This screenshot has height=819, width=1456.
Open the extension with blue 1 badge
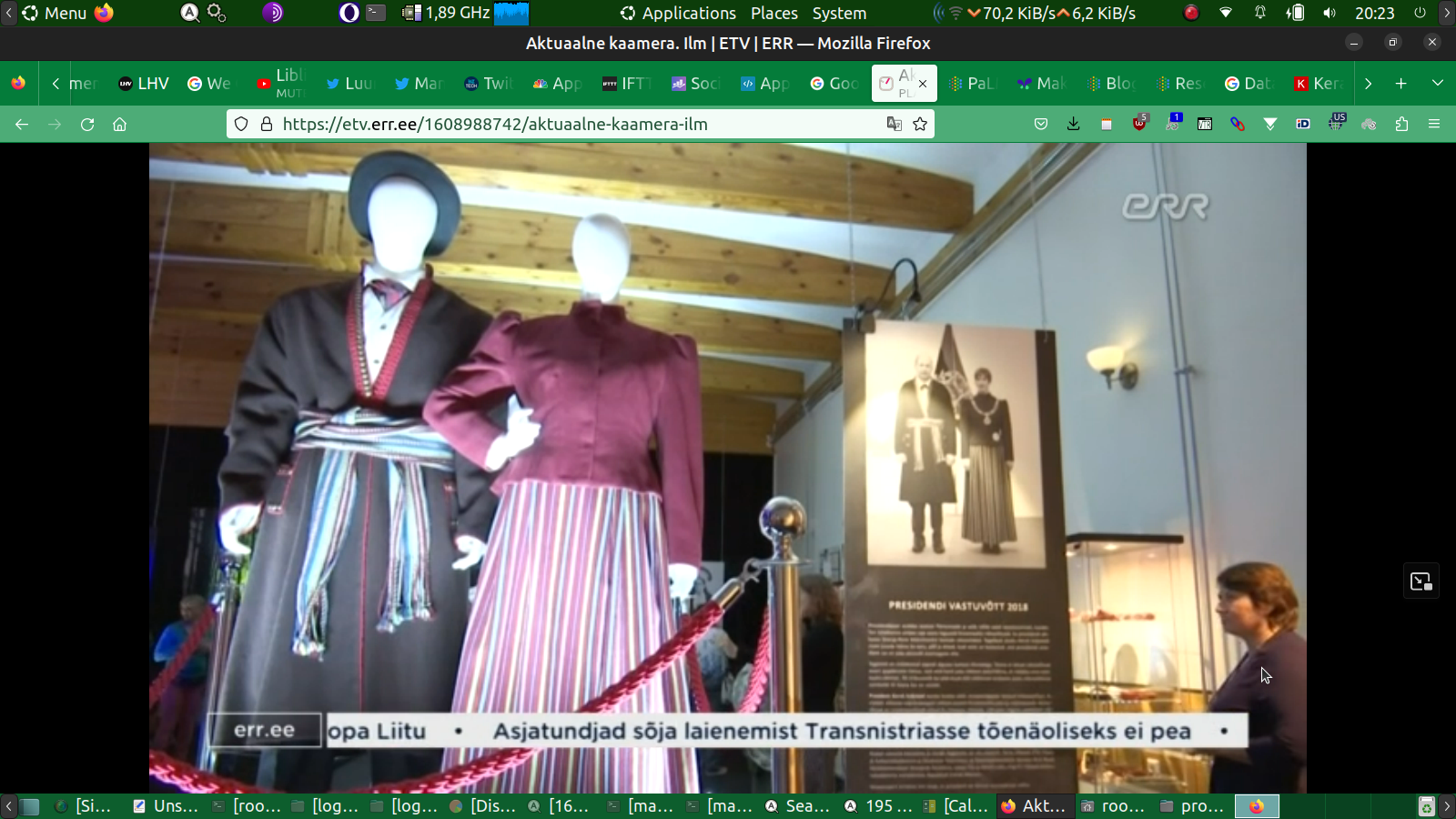[1173, 122]
